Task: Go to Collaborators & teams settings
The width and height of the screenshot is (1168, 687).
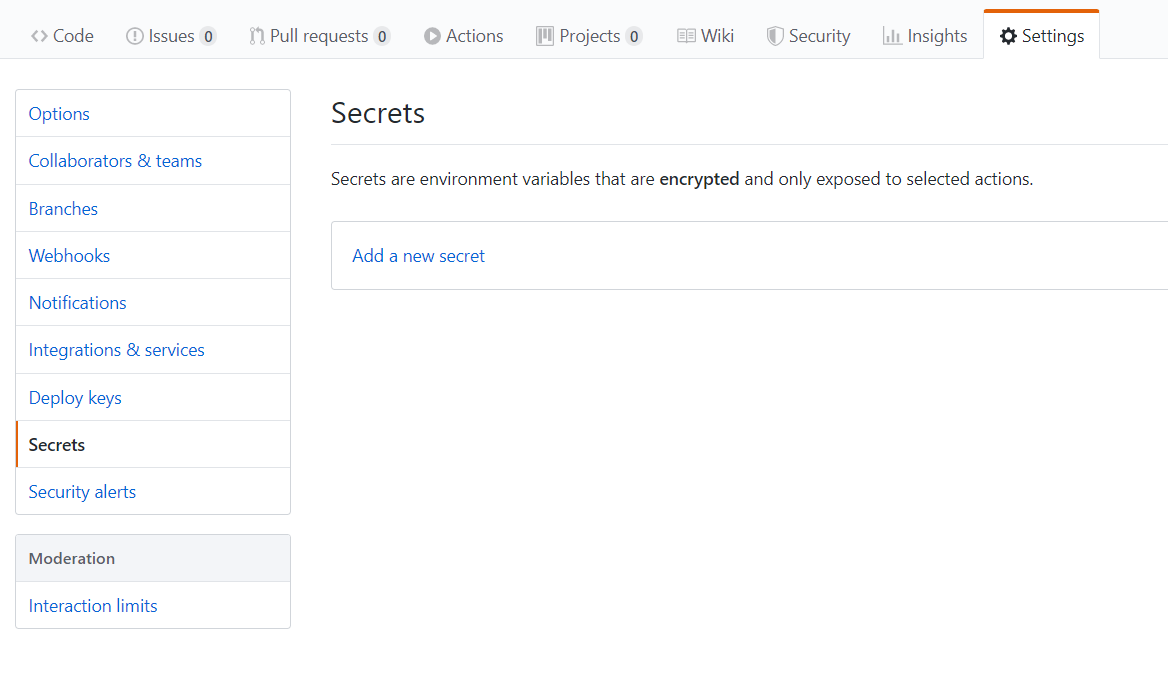Action: (x=114, y=160)
